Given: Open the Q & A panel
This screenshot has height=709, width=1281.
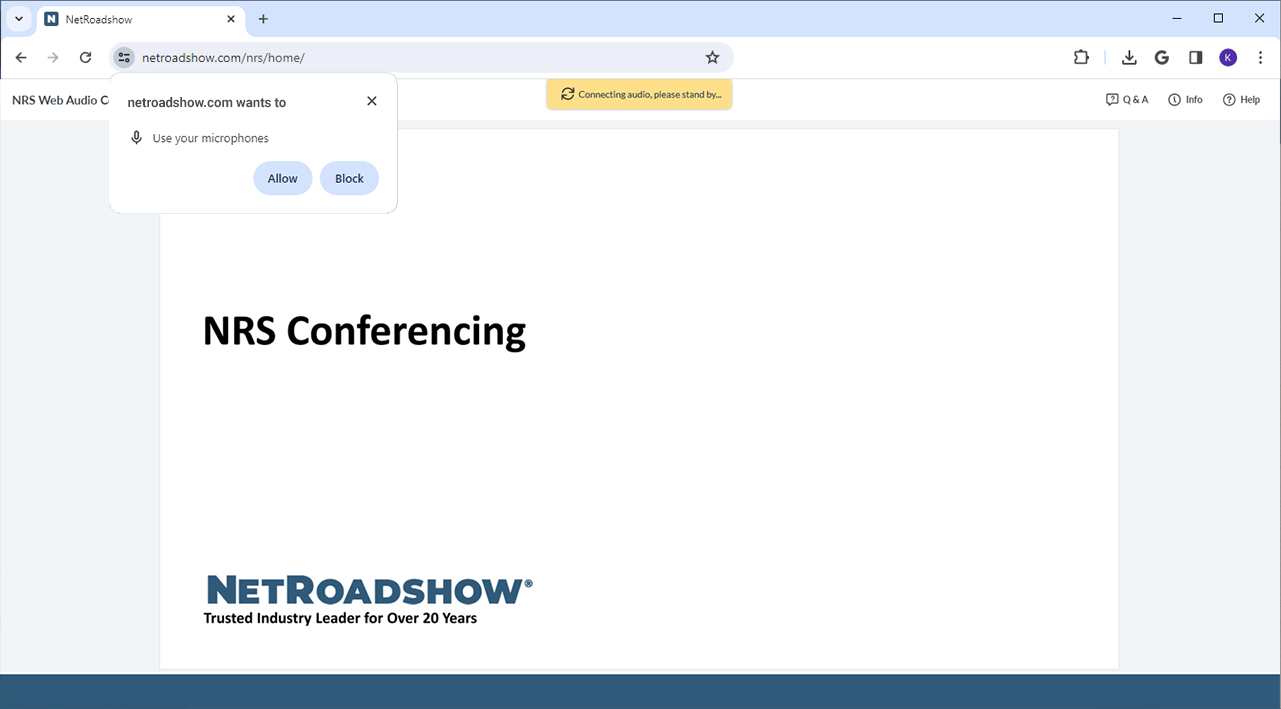Looking at the screenshot, I should [x=1127, y=99].
